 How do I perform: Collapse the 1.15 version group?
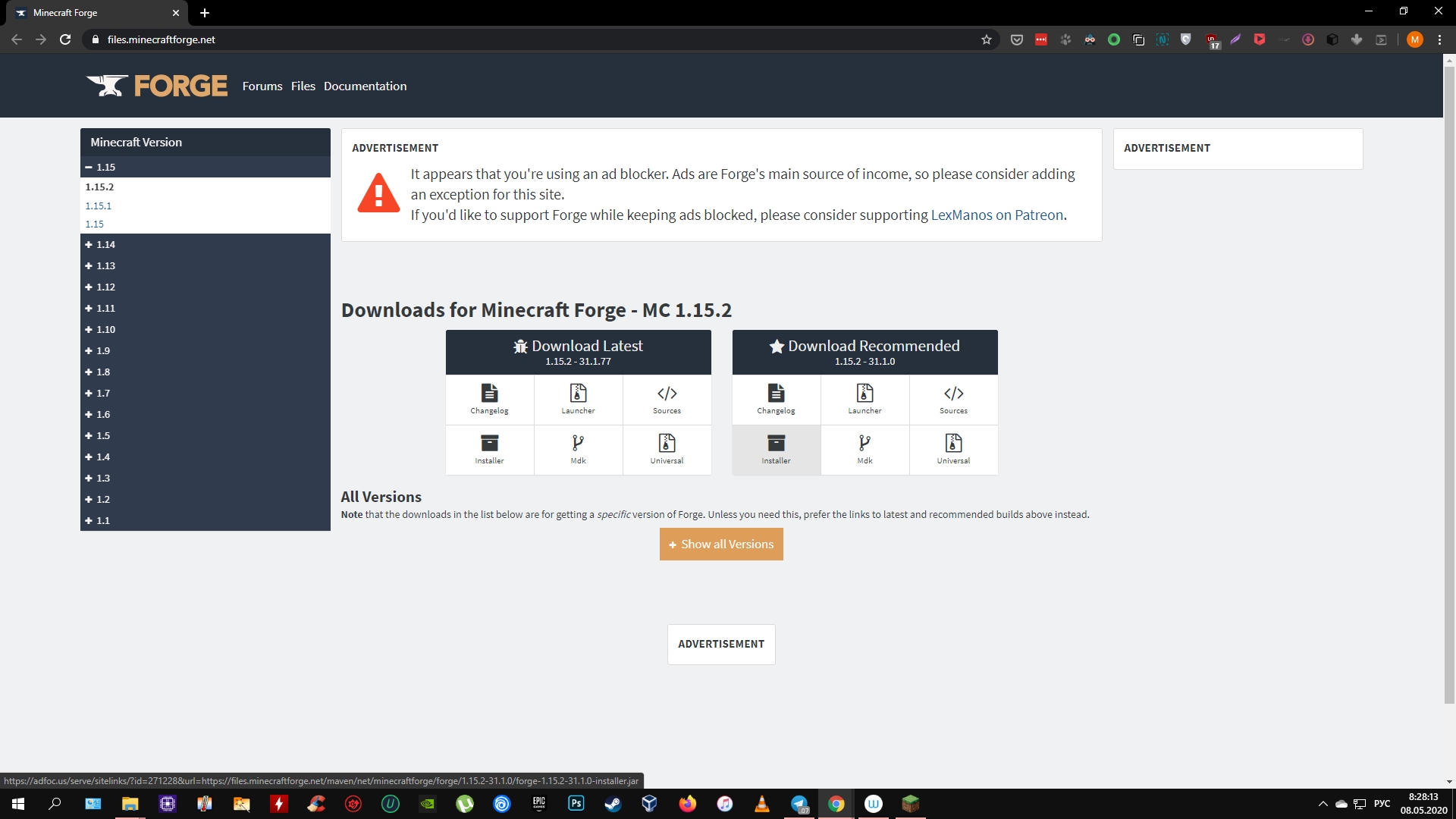[206, 167]
